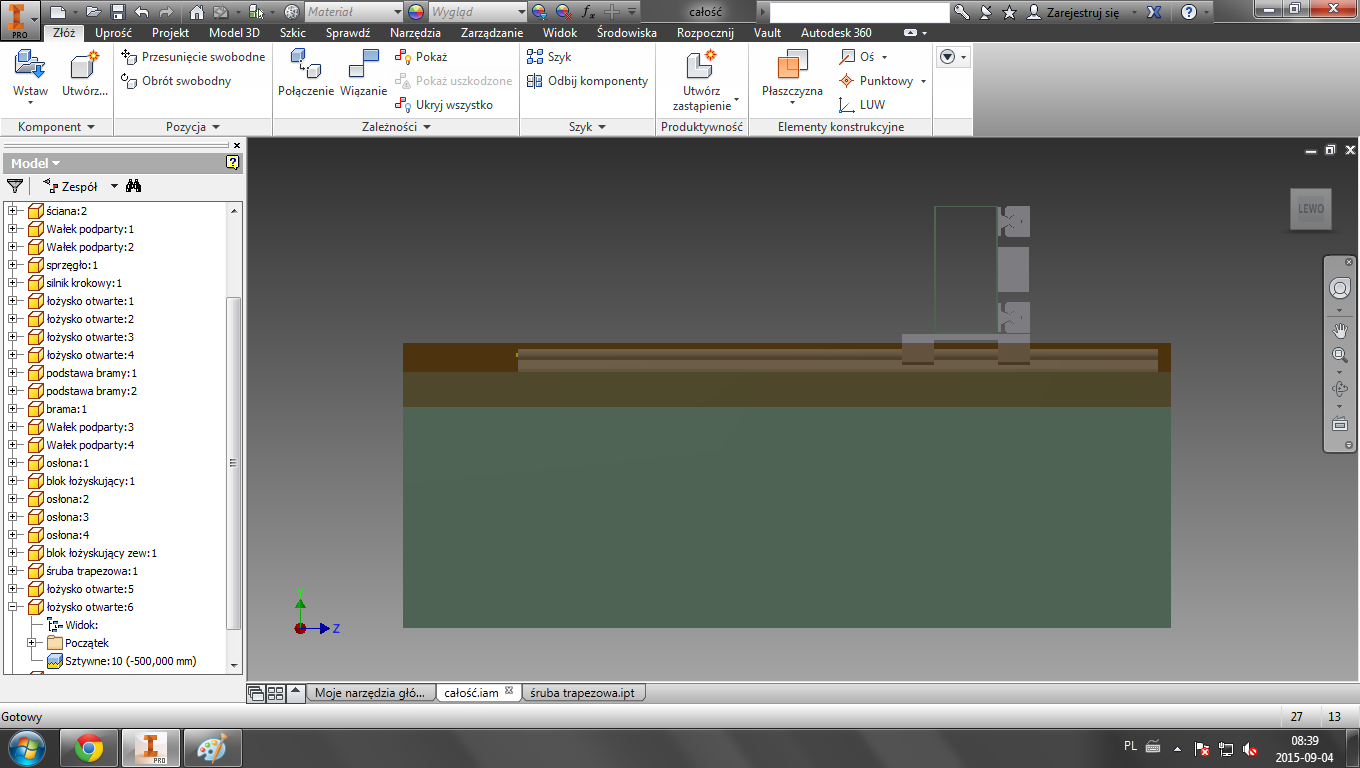Click Pokaż relationships tool
The width and height of the screenshot is (1360, 768).
click(x=421, y=57)
